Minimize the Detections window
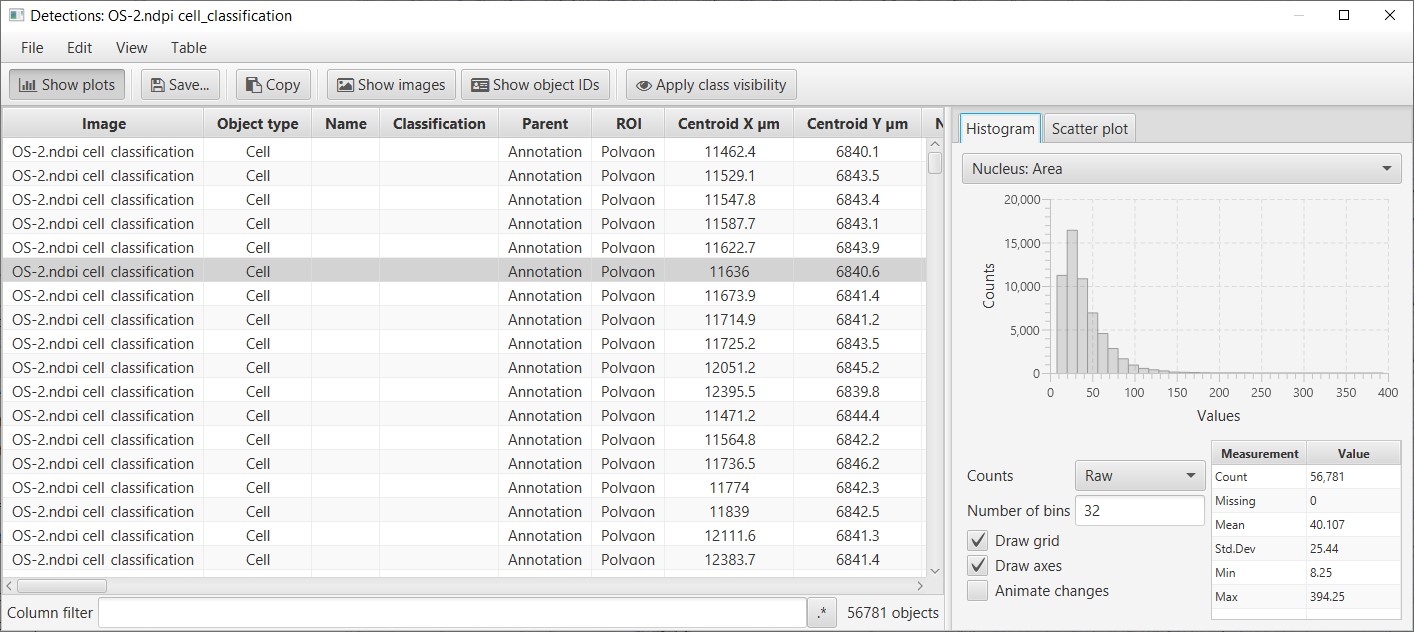The width and height of the screenshot is (1414, 632). pyautogui.click(x=1298, y=15)
